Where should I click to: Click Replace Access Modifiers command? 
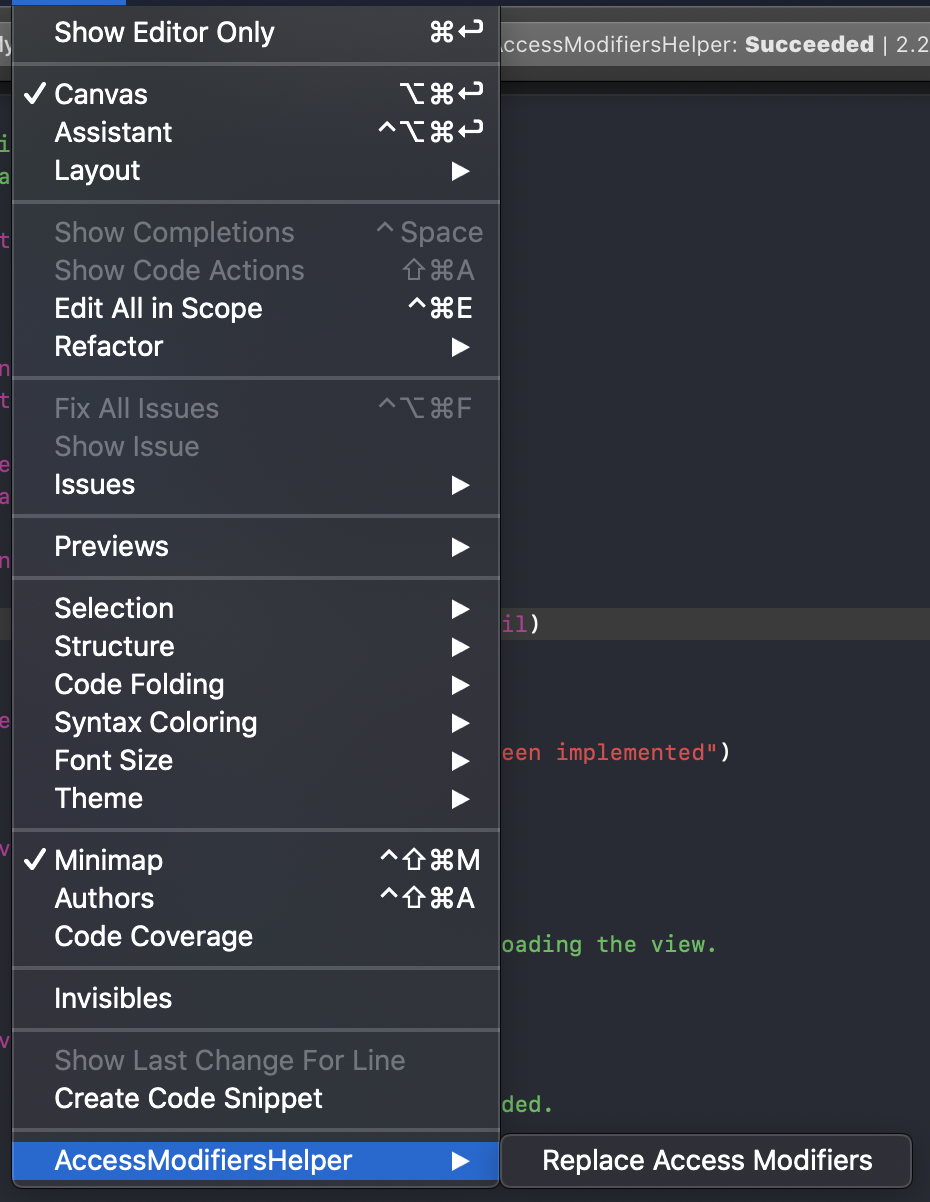coord(707,1160)
